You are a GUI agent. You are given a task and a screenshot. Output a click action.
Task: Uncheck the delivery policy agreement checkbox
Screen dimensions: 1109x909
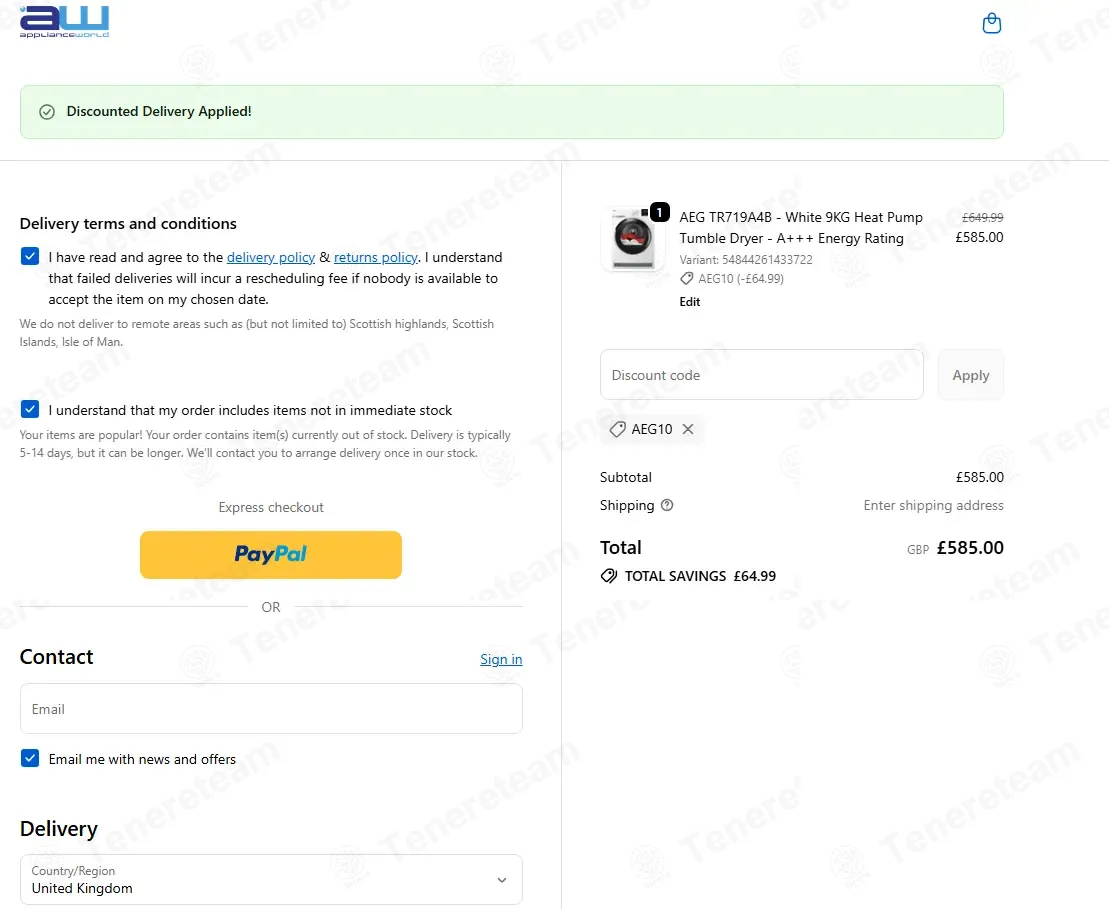point(30,257)
